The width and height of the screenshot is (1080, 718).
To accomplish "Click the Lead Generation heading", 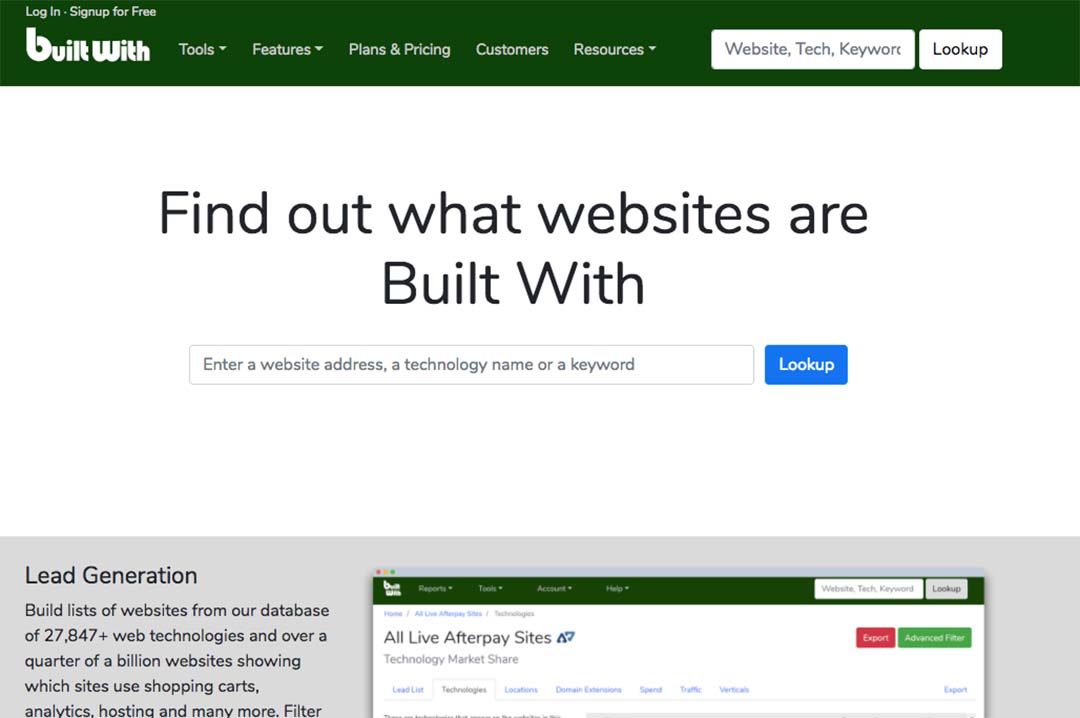I will [x=111, y=576].
